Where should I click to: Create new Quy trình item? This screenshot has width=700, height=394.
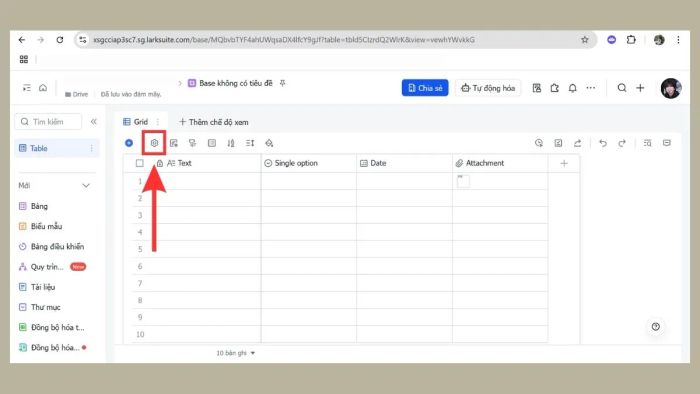pyautogui.click(x=52, y=267)
